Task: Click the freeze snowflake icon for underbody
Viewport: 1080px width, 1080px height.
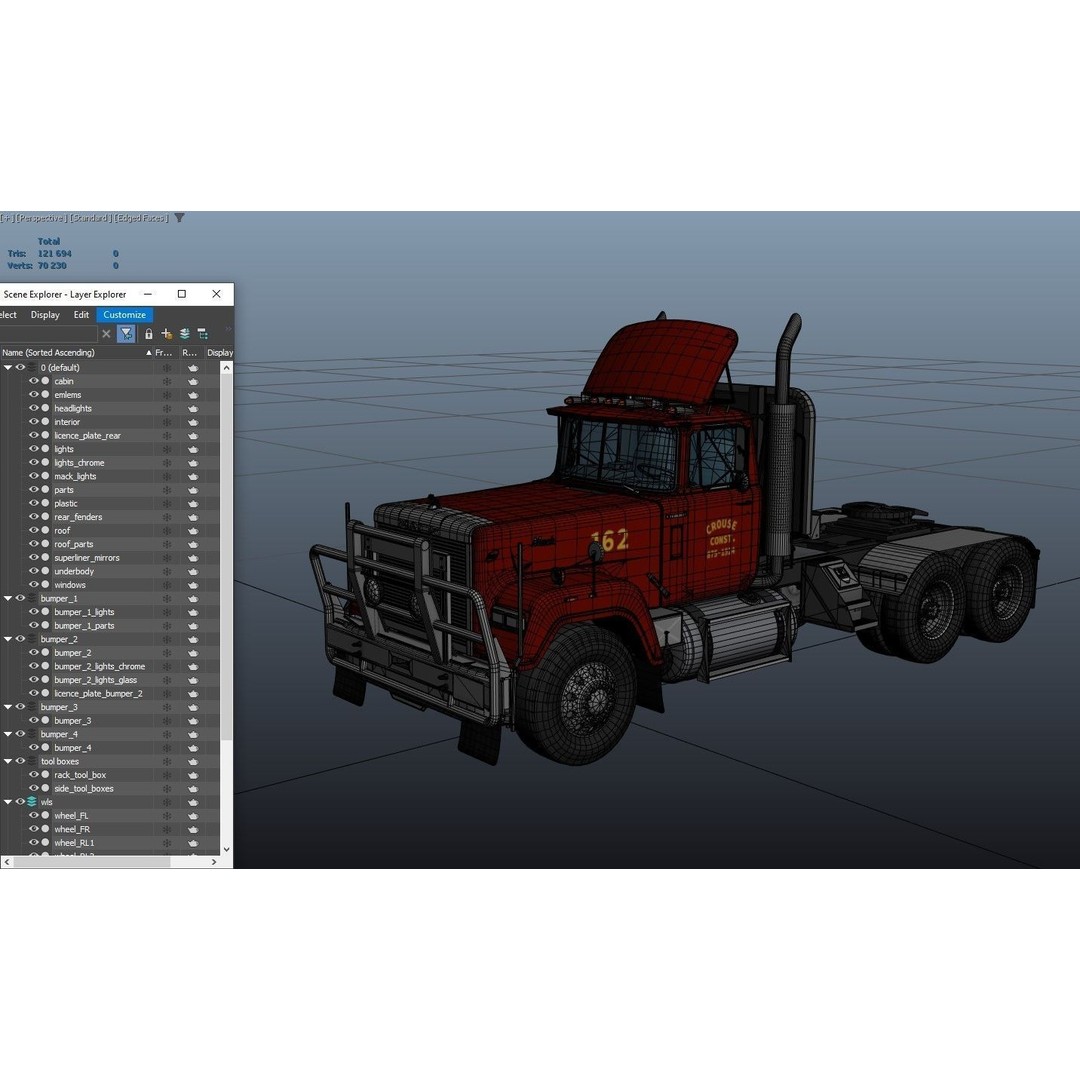Action: coord(167,572)
